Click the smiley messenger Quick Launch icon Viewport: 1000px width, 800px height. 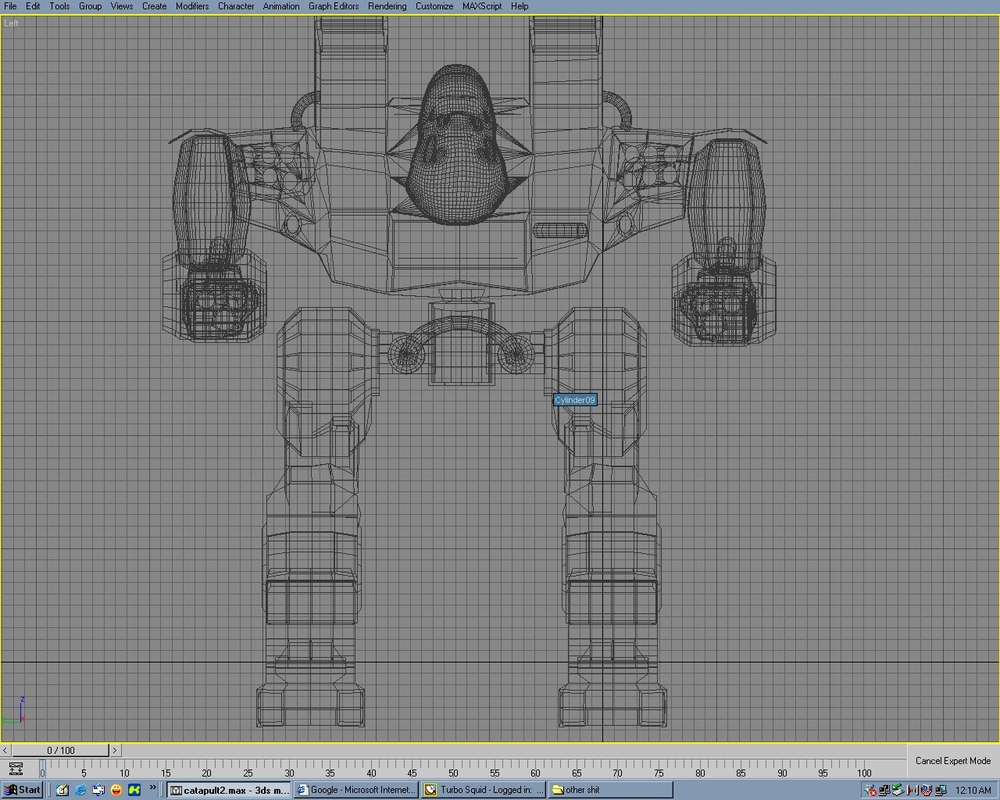pos(115,789)
